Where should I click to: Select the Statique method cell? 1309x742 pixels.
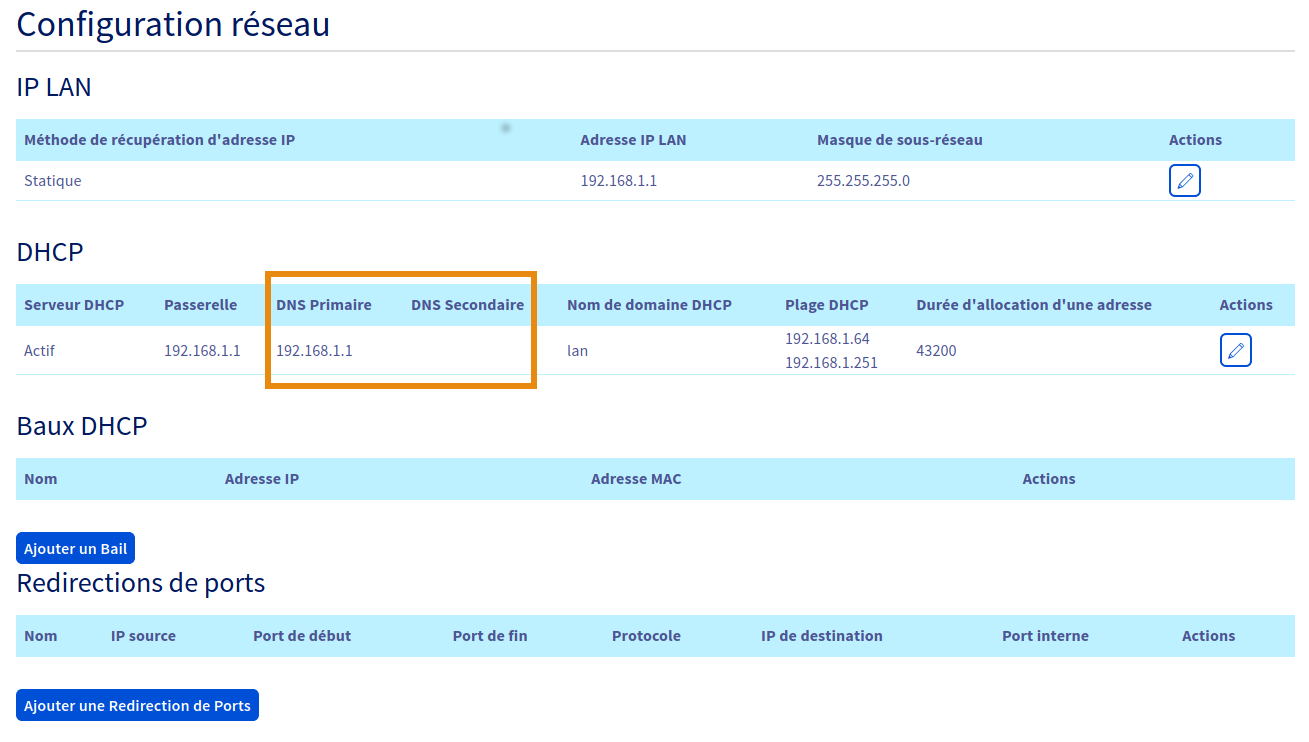click(53, 181)
